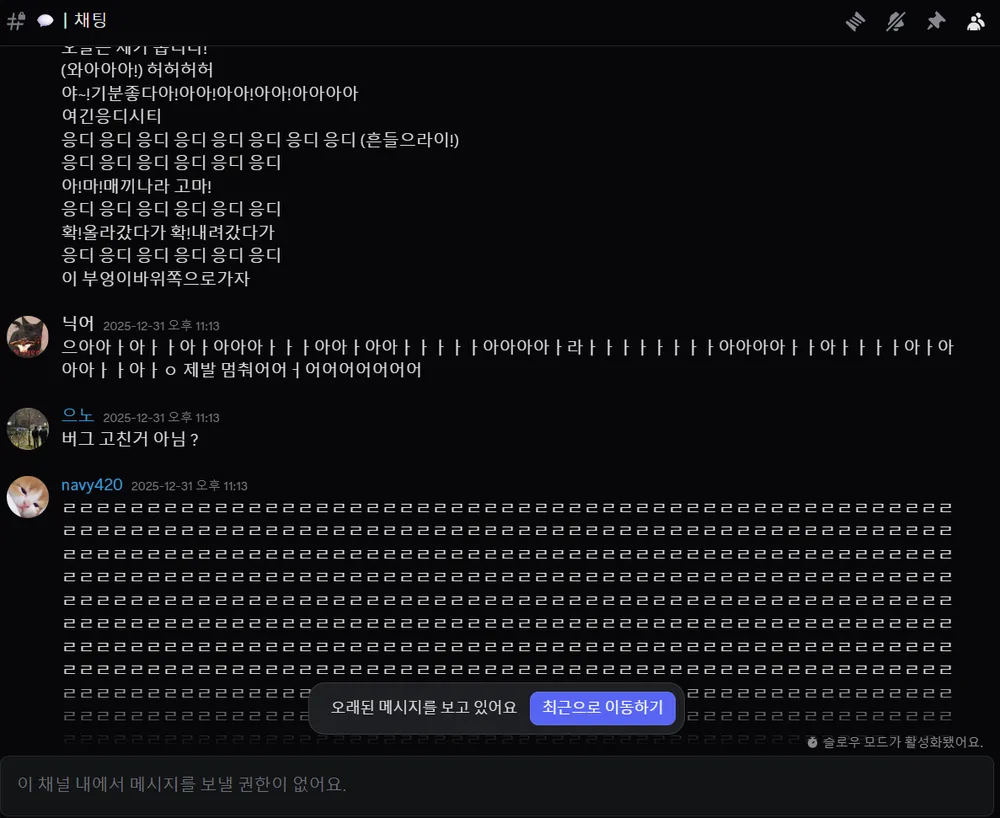
Task: View the pinned messages
Action: click(x=935, y=20)
